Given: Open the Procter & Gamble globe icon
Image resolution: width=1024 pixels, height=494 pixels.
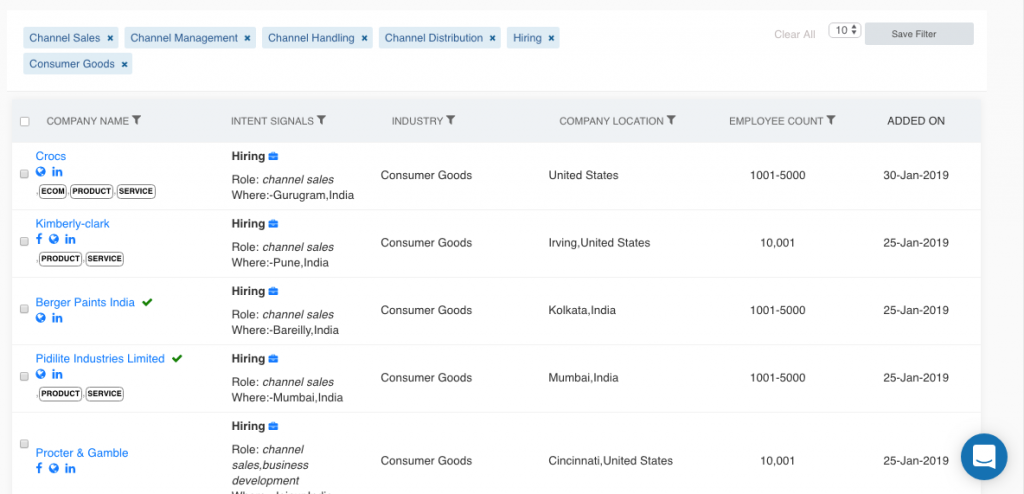Looking at the screenshot, I should [54, 468].
